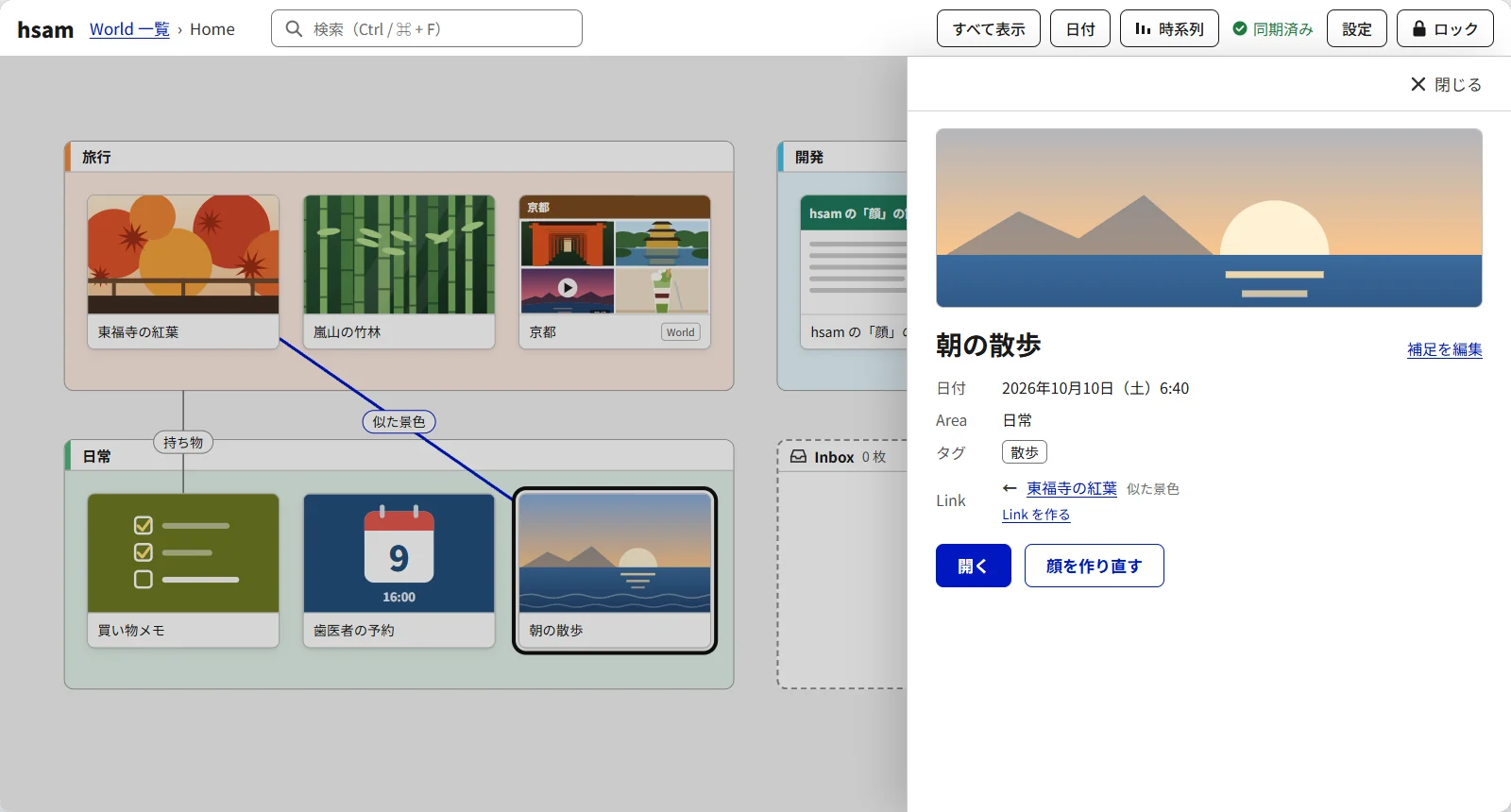
Task: Click the 旅行 area header
Action: pos(399,157)
